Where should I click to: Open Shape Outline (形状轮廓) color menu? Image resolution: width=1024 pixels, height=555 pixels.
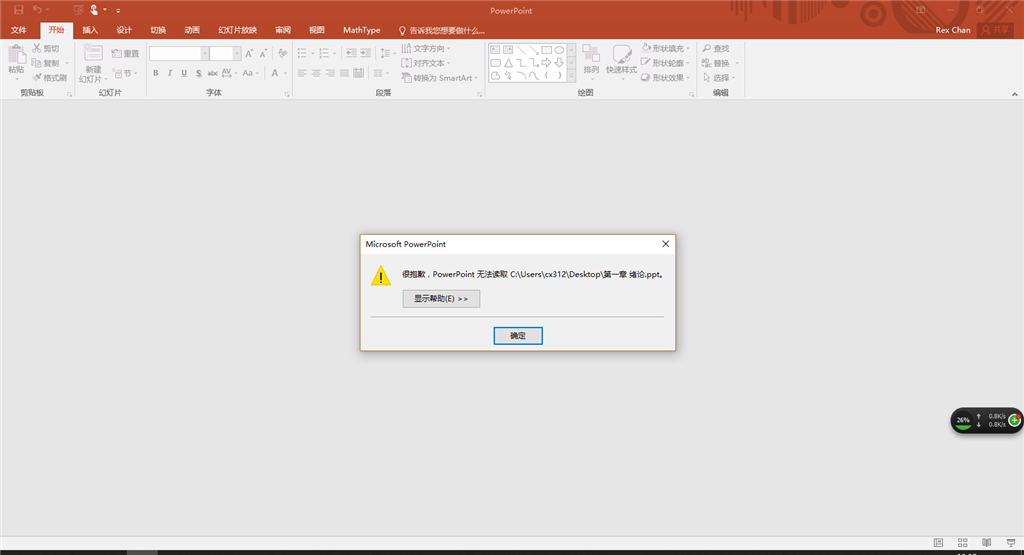(665, 63)
